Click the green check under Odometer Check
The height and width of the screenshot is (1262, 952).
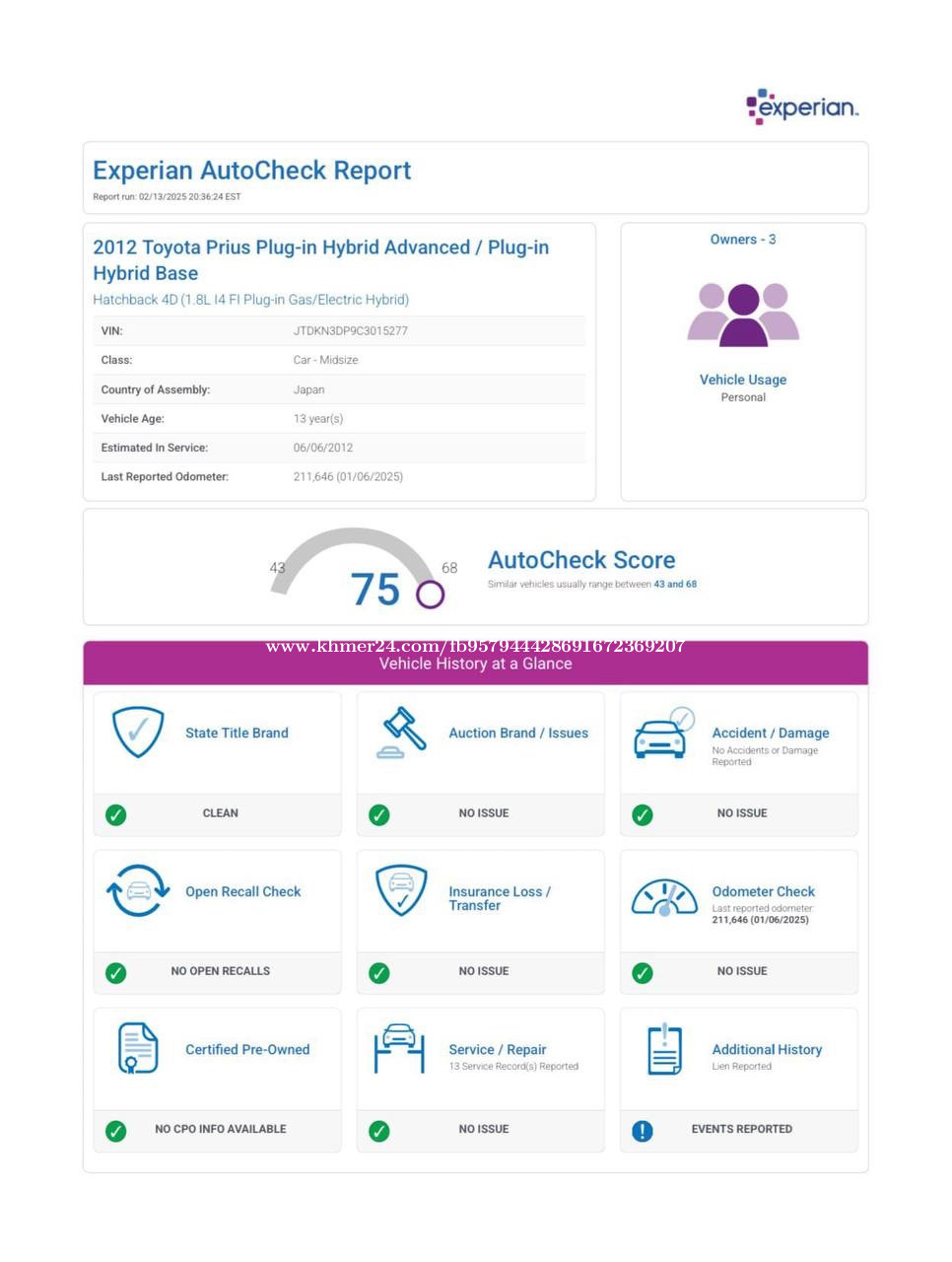click(x=643, y=973)
